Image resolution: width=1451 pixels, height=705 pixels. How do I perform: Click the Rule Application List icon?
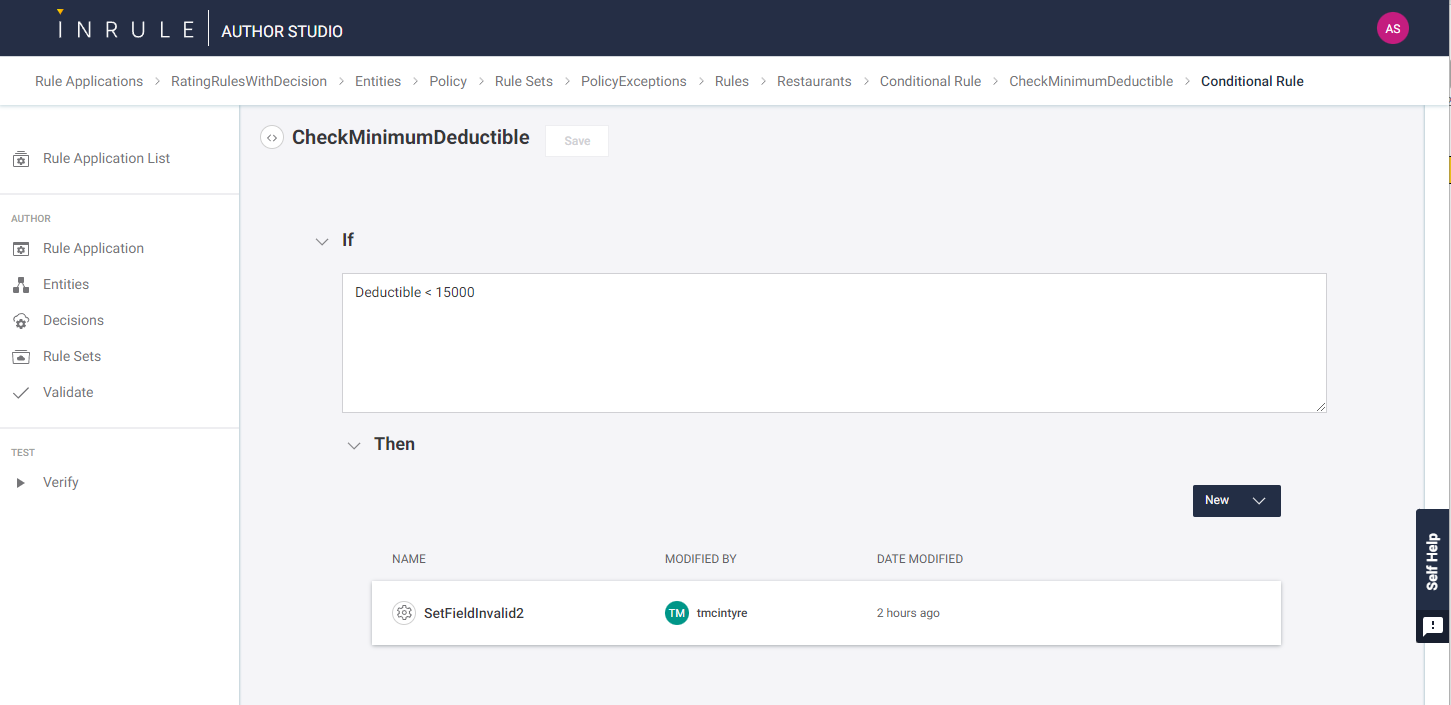point(20,159)
